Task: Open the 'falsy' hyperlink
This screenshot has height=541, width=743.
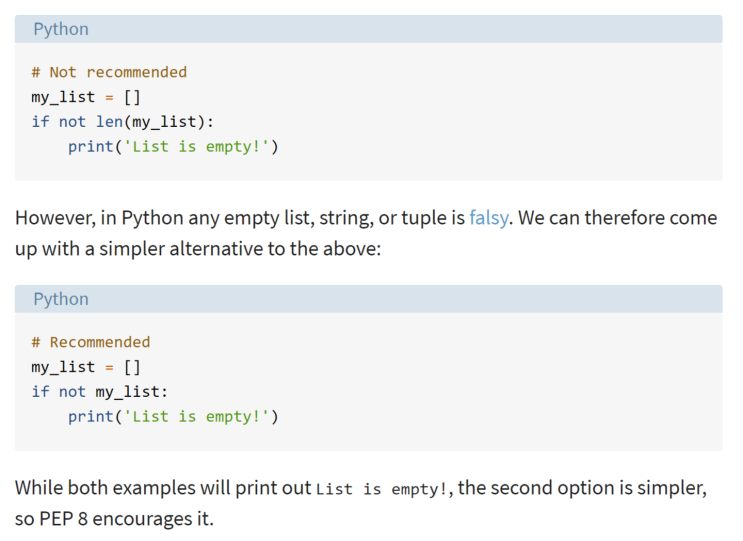Action: pos(489,217)
